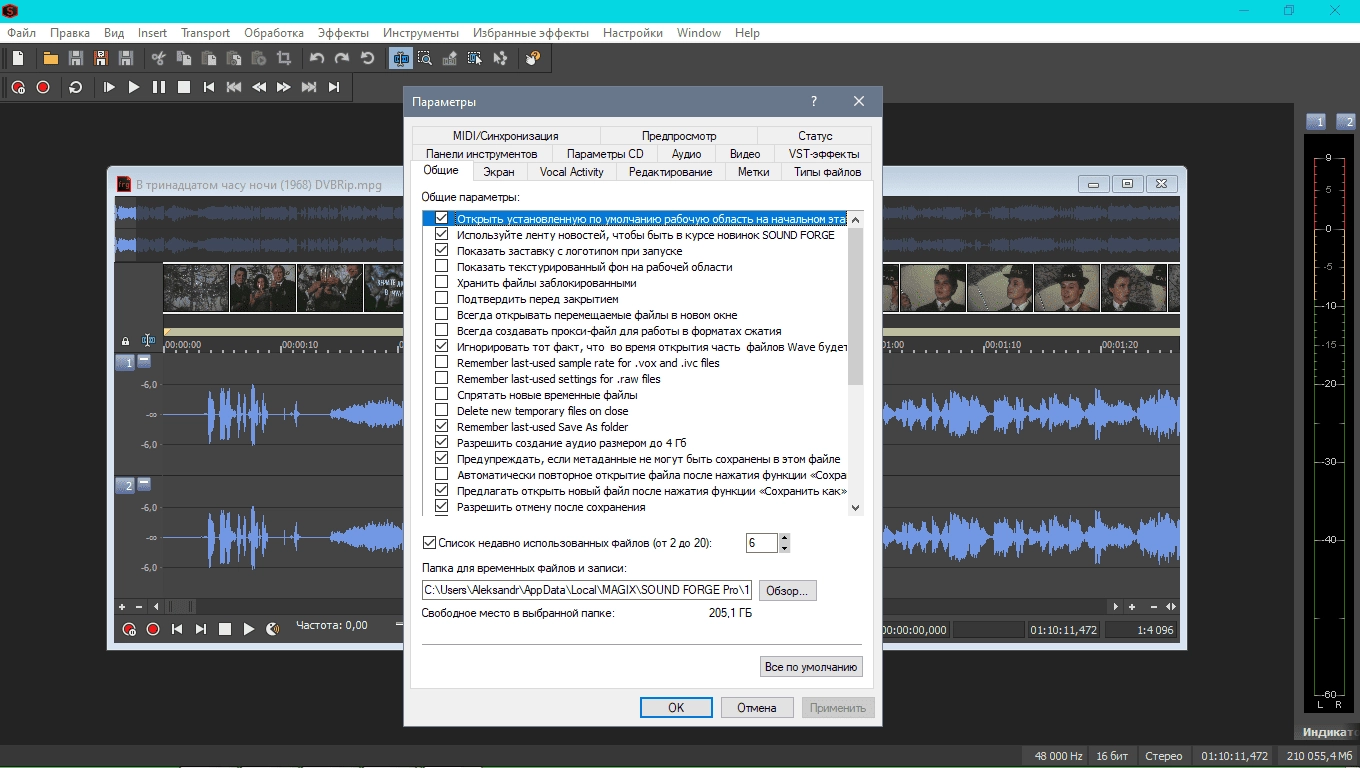Click the recent files number field
Viewport: 1360px width, 768px height.
pos(762,543)
